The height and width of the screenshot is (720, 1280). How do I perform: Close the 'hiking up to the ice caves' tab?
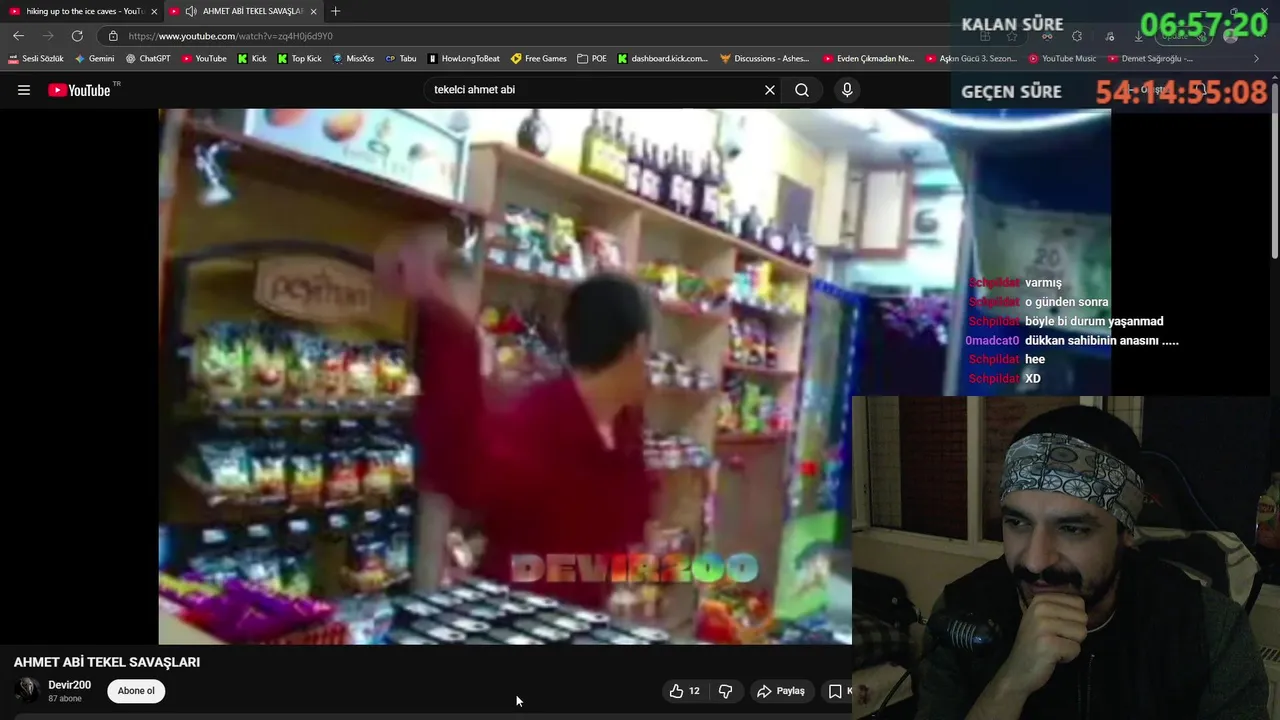154,11
